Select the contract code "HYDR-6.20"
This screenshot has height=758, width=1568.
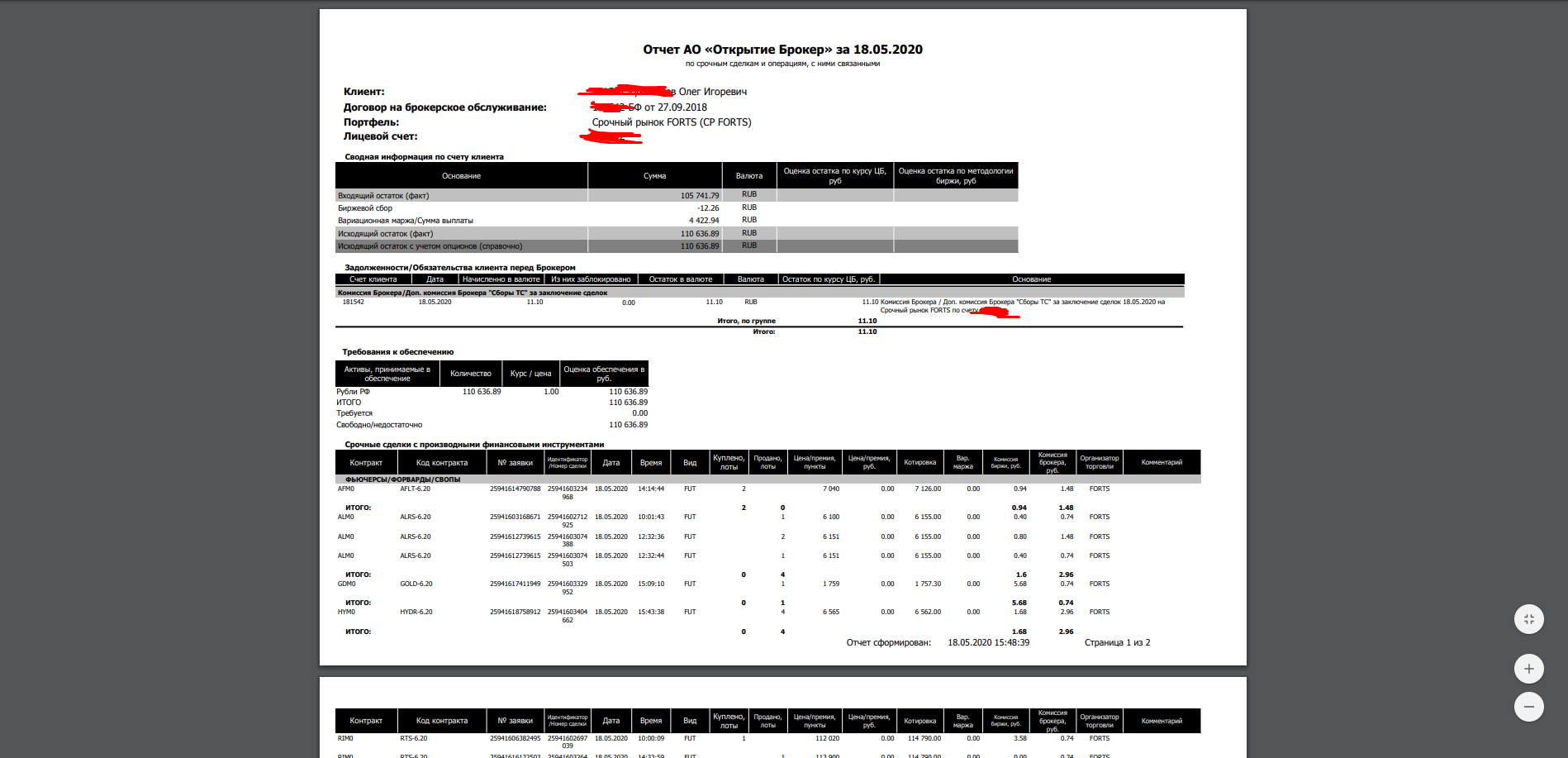pos(416,613)
